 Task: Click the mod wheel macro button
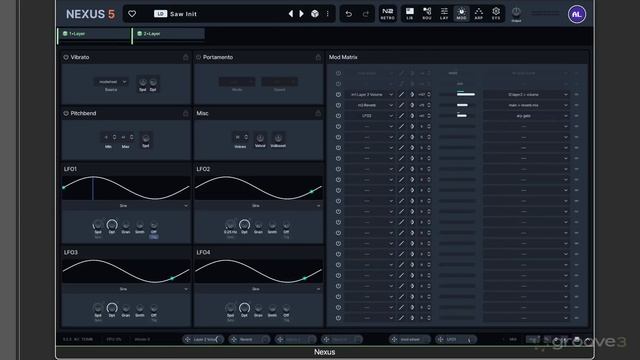[409, 339]
